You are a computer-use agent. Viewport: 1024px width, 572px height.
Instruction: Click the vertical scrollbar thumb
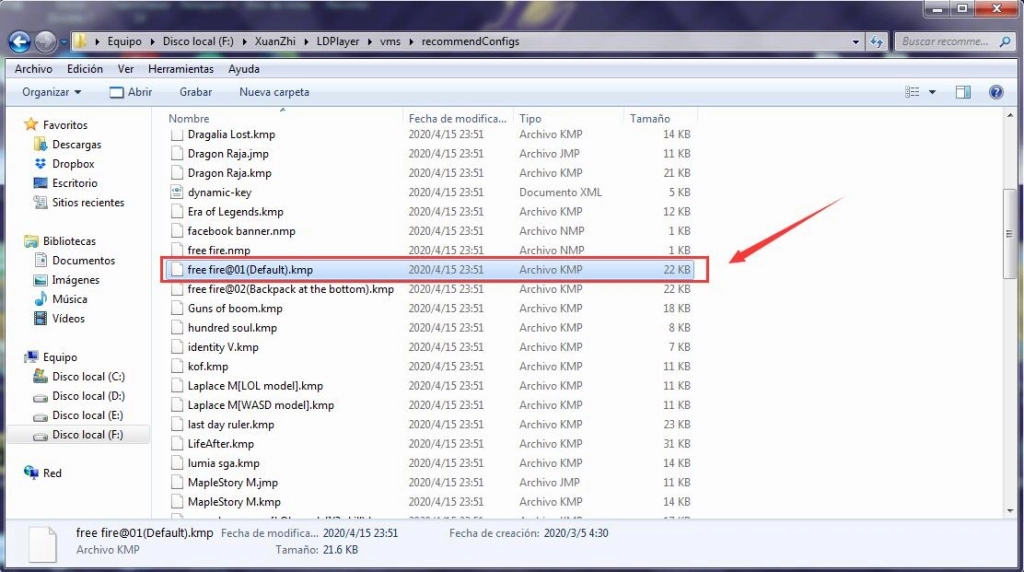pos(1010,233)
